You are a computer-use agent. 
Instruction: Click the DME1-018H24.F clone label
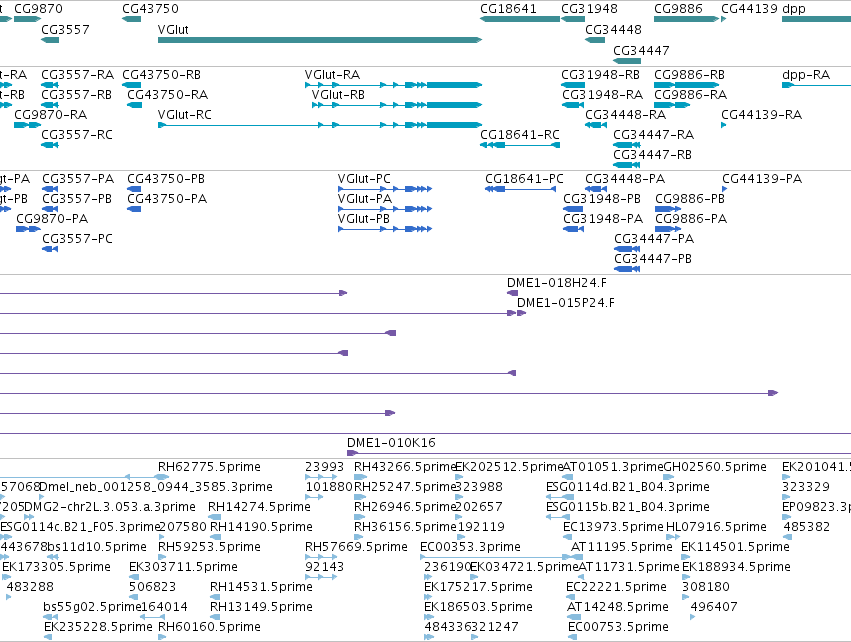557,283
